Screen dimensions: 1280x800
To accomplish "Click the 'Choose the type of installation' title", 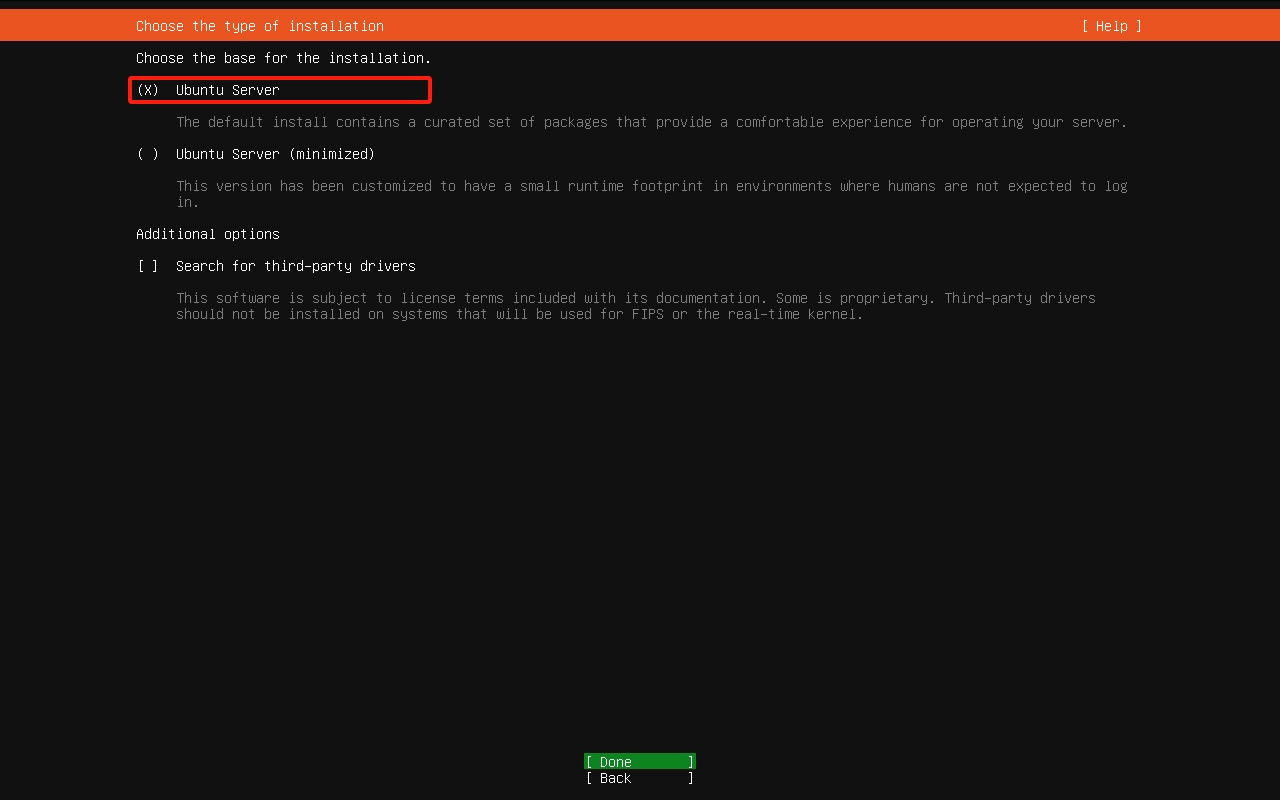I will tap(260, 26).
